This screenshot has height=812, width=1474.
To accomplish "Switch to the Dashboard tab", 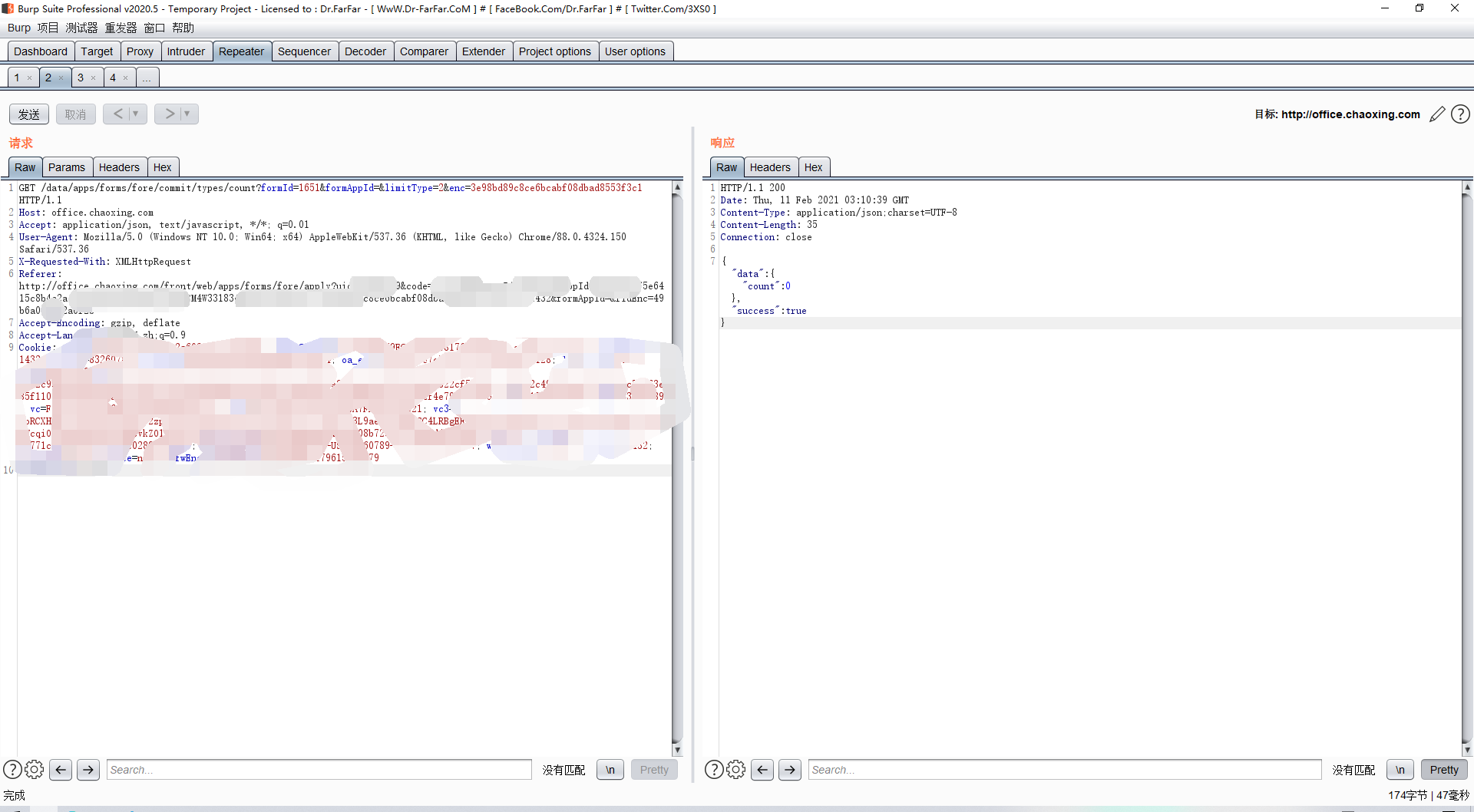I will coord(41,51).
